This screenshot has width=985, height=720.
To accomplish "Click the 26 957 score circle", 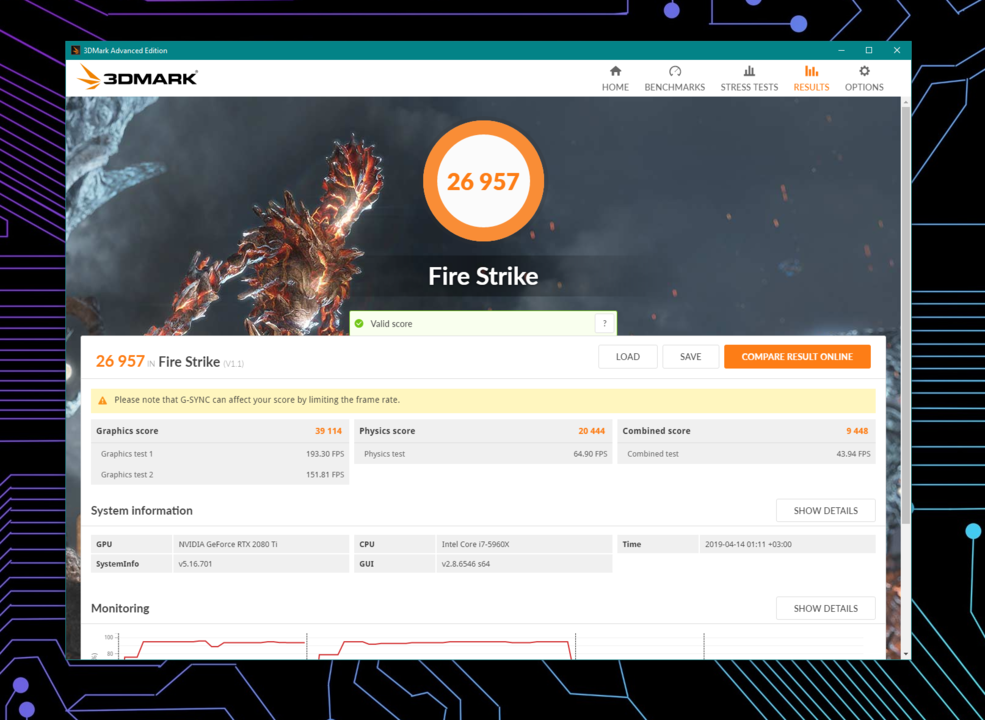I will click(x=483, y=181).
